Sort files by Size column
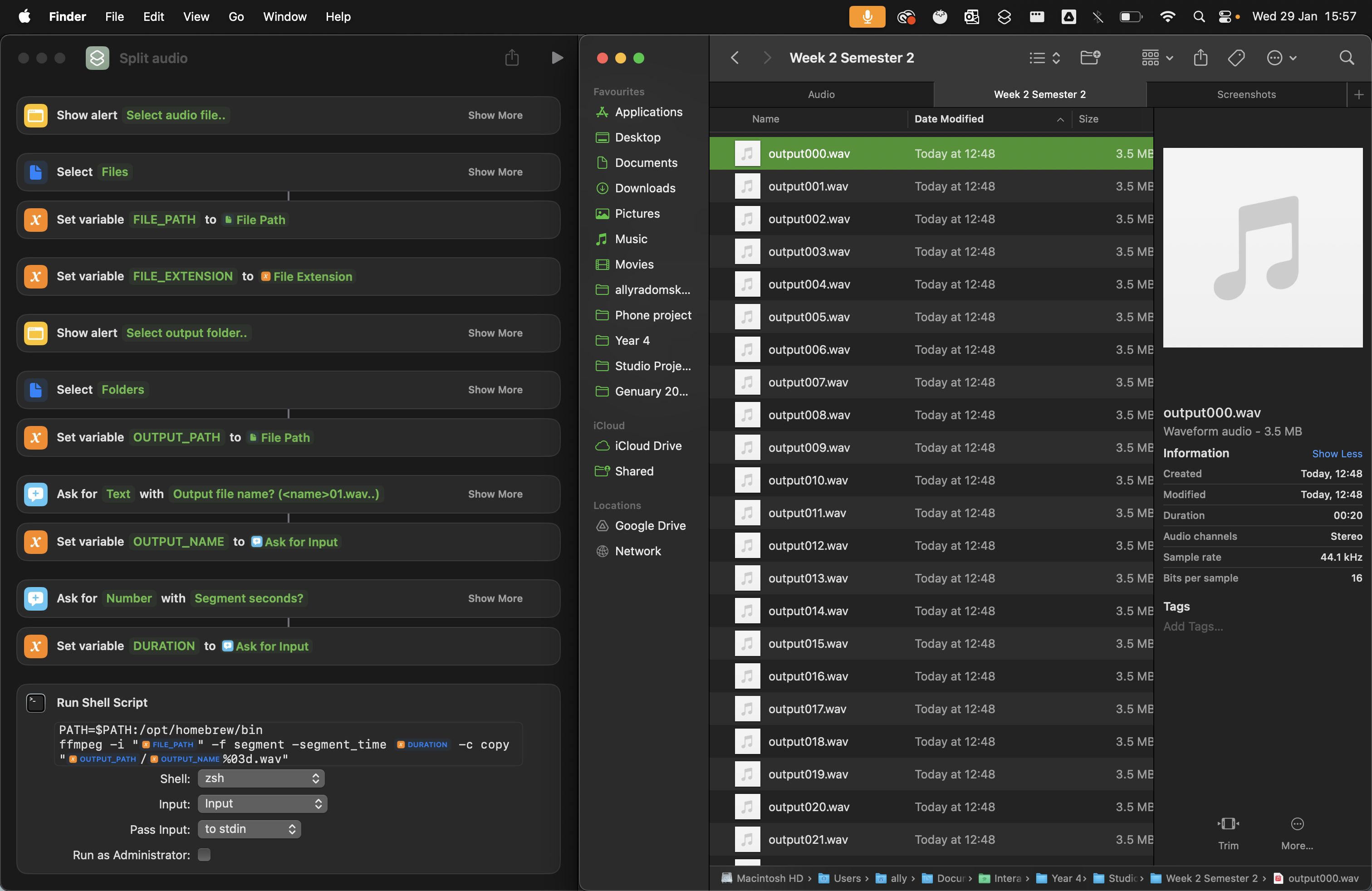Viewport: 1372px width, 891px height. tap(1088, 119)
